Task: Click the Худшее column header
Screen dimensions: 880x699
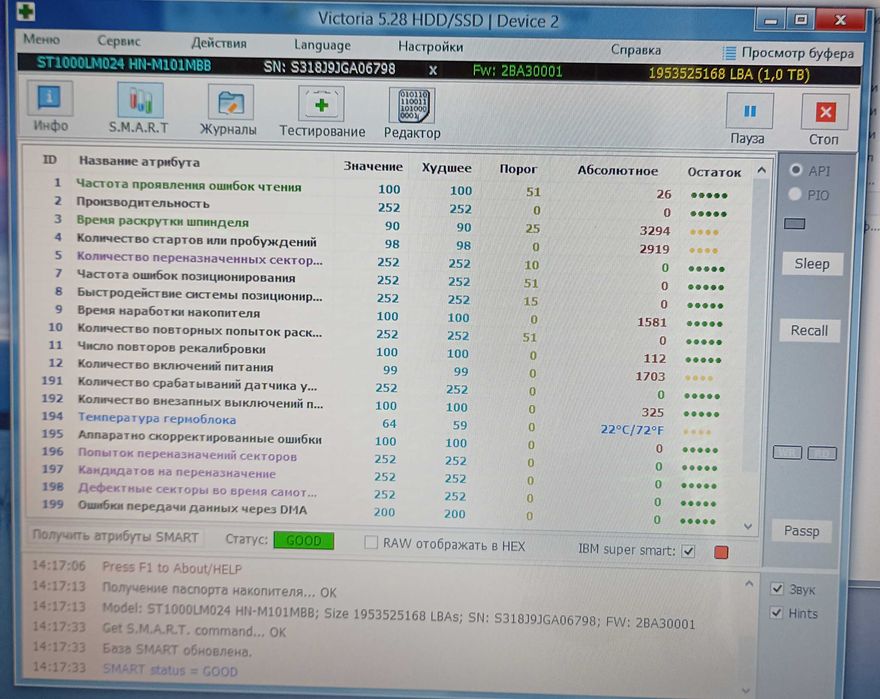Action: [x=446, y=168]
